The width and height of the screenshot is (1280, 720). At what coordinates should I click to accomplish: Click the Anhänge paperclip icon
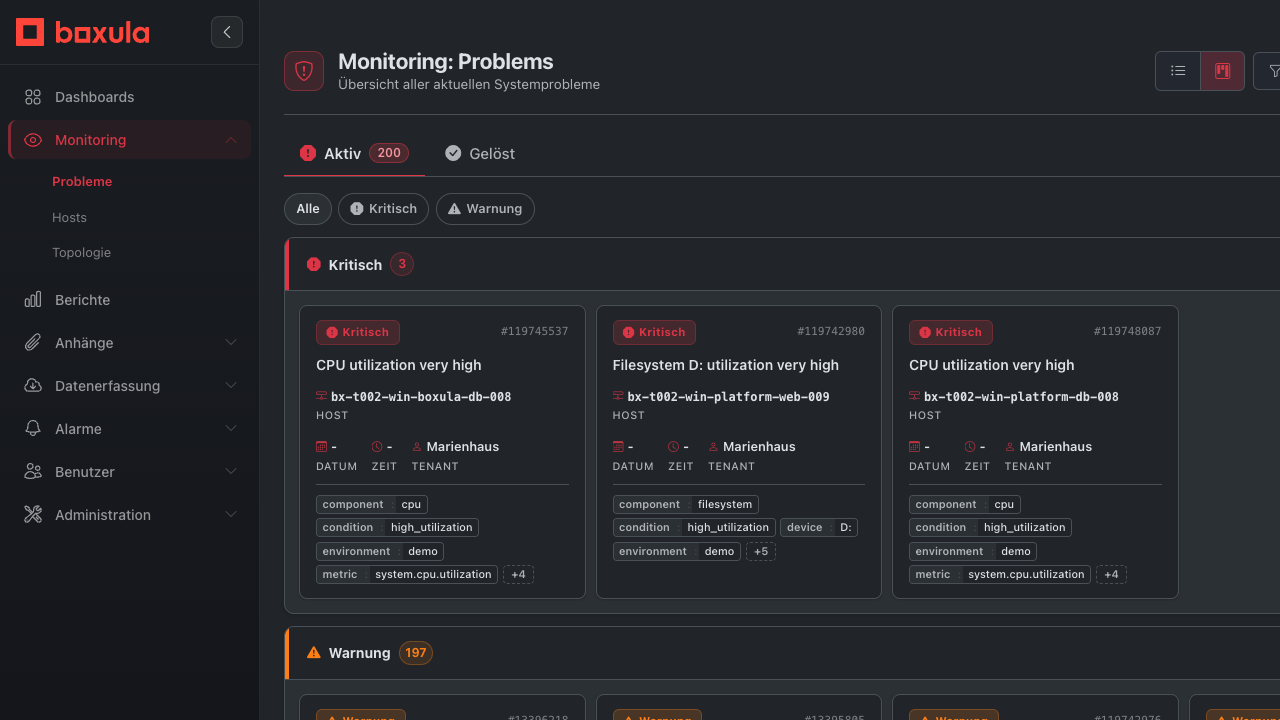[33, 343]
